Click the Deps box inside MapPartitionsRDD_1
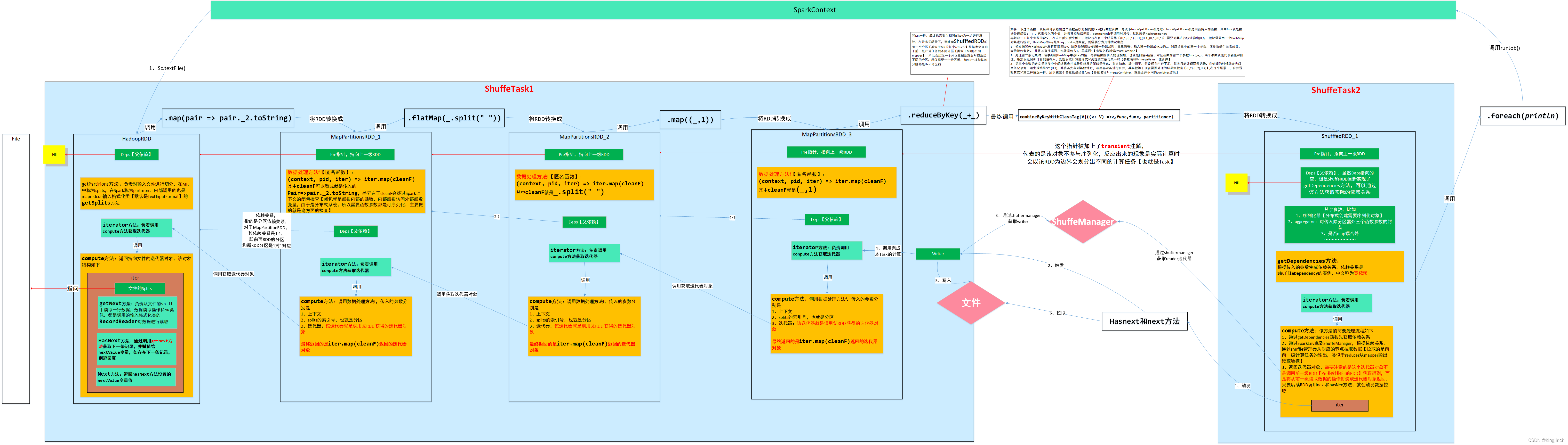 (355, 231)
